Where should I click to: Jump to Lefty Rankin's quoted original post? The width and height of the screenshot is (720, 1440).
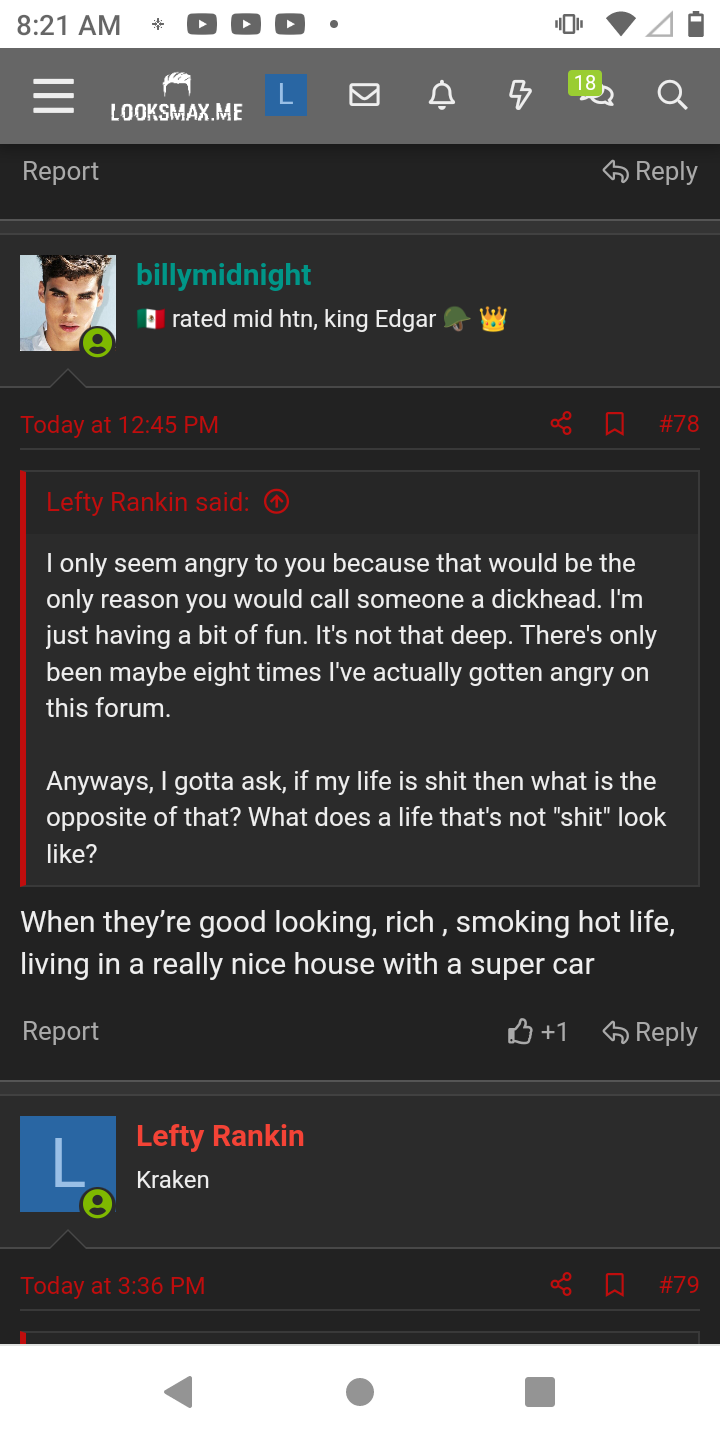276,502
